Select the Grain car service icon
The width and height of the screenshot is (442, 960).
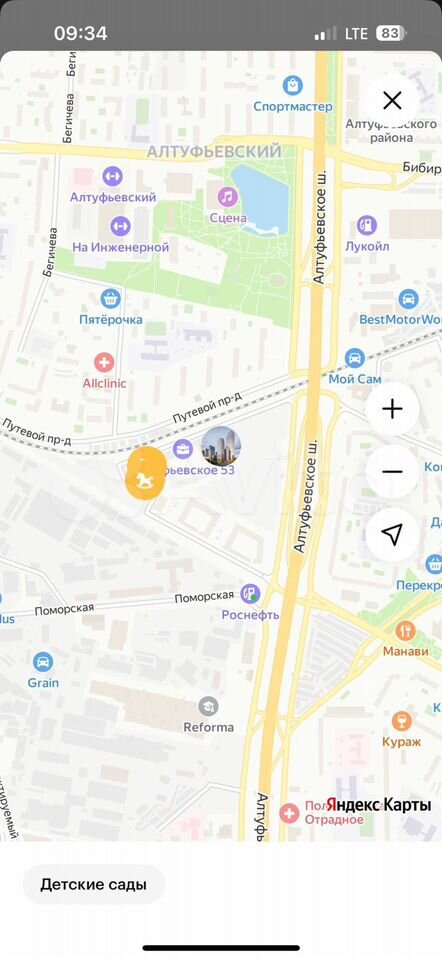click(43, 662)
